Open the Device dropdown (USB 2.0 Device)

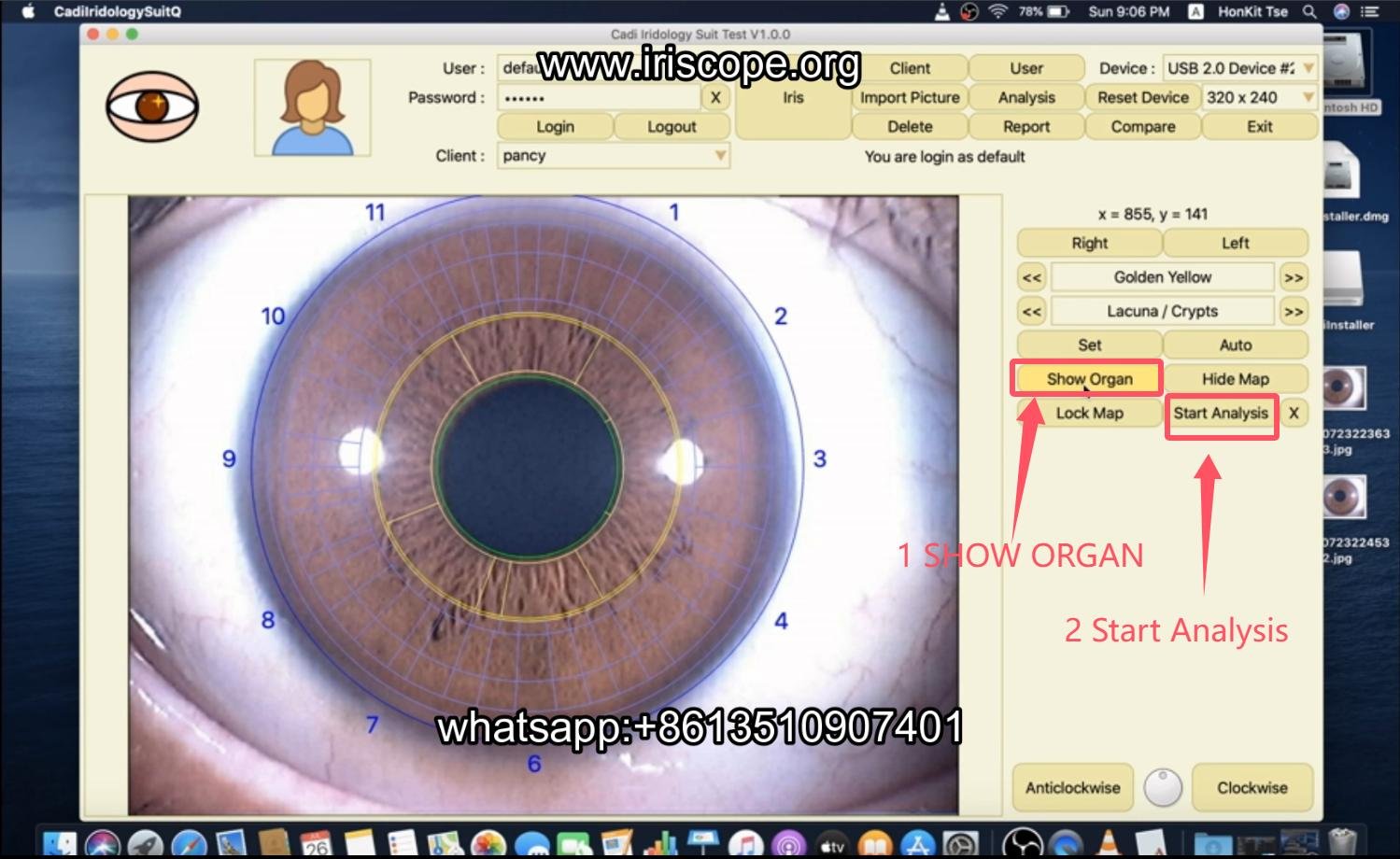(1240, 68)
